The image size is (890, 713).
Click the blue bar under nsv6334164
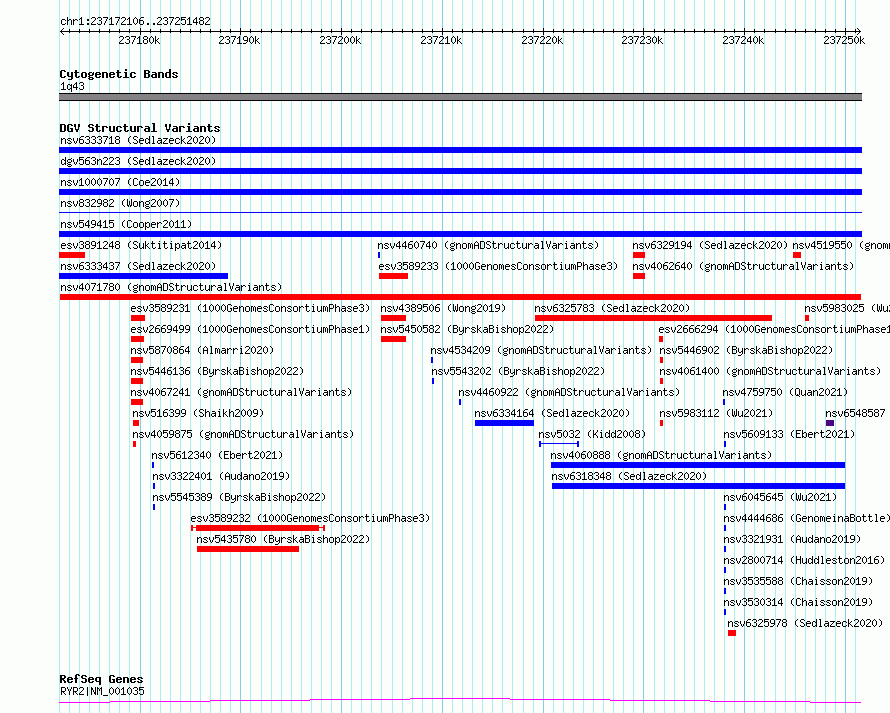505,423
